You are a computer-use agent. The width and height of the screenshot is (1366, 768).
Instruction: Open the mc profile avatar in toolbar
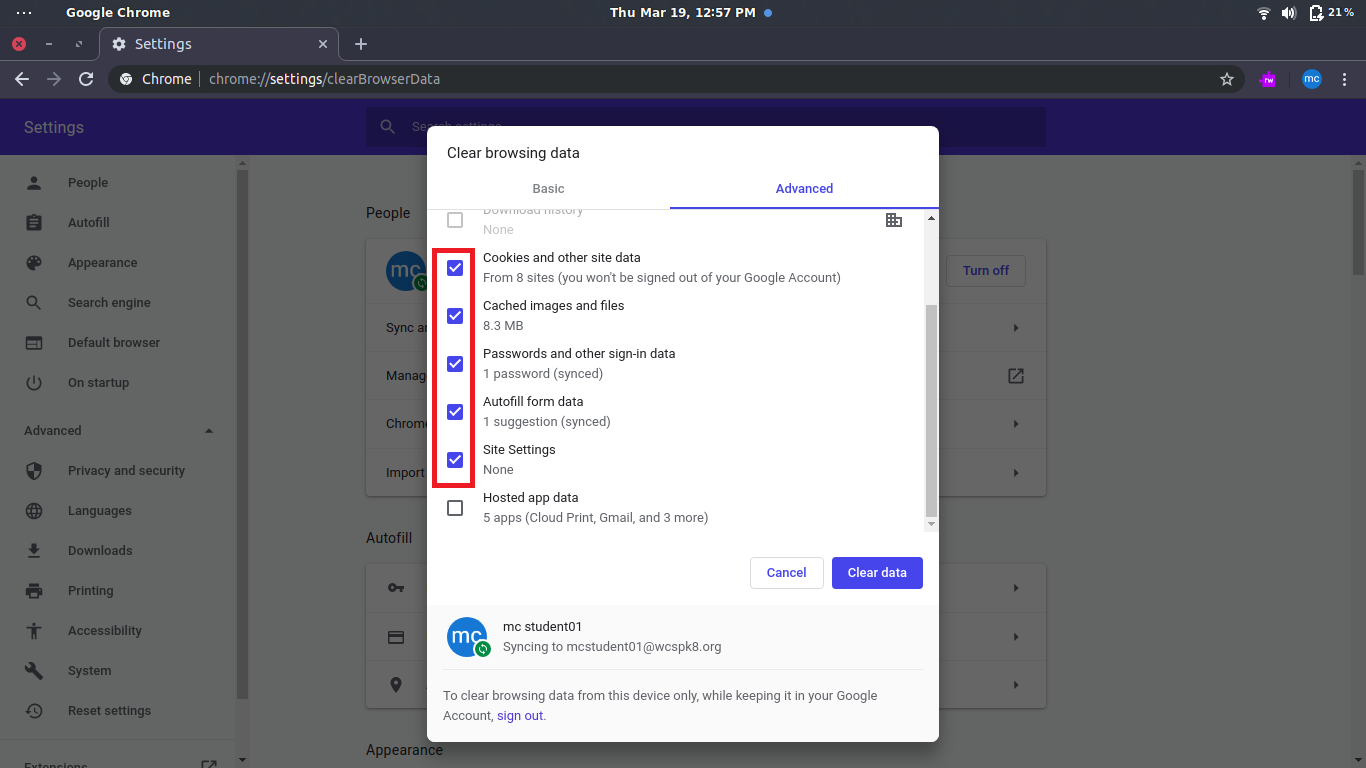coord(1312,79)
